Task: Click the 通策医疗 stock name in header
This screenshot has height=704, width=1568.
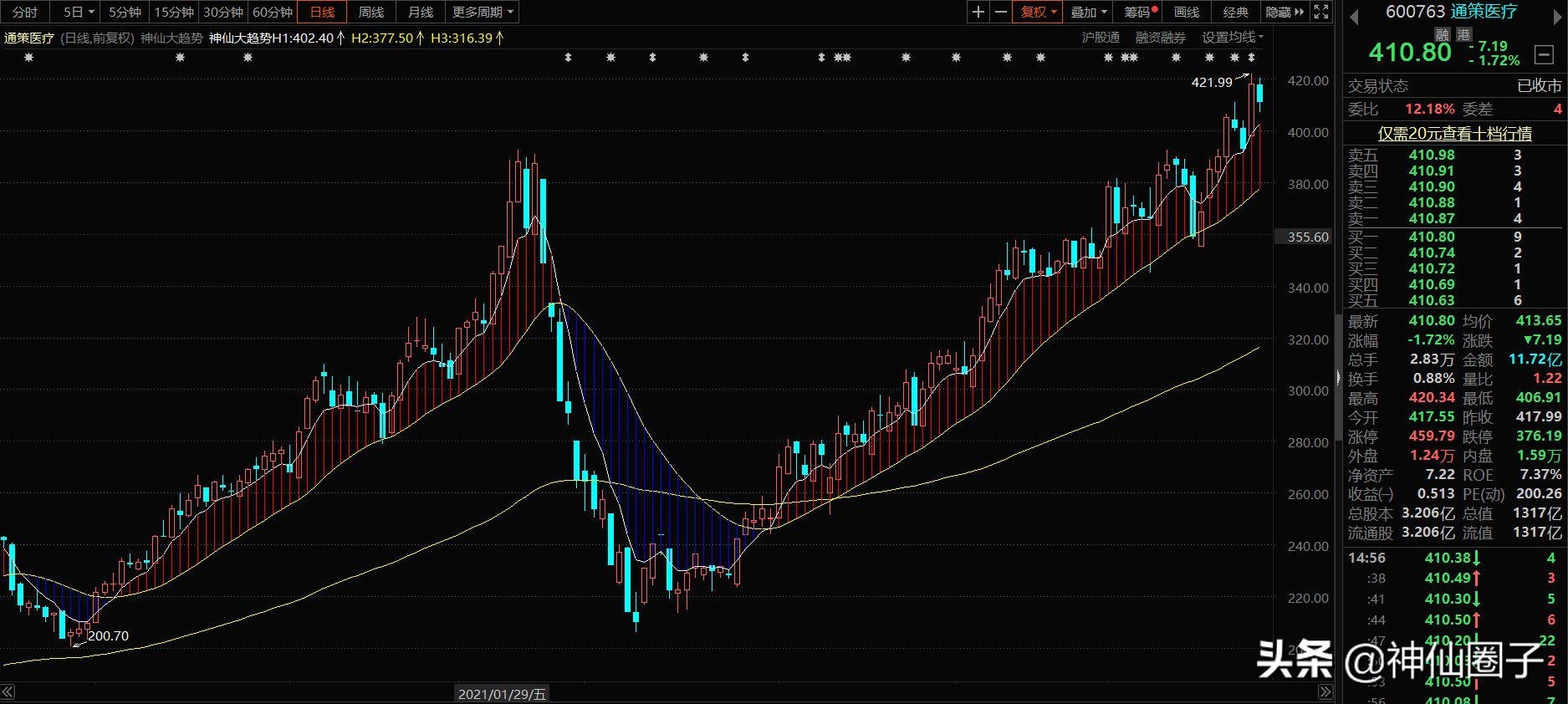Action: [1484, 12]
